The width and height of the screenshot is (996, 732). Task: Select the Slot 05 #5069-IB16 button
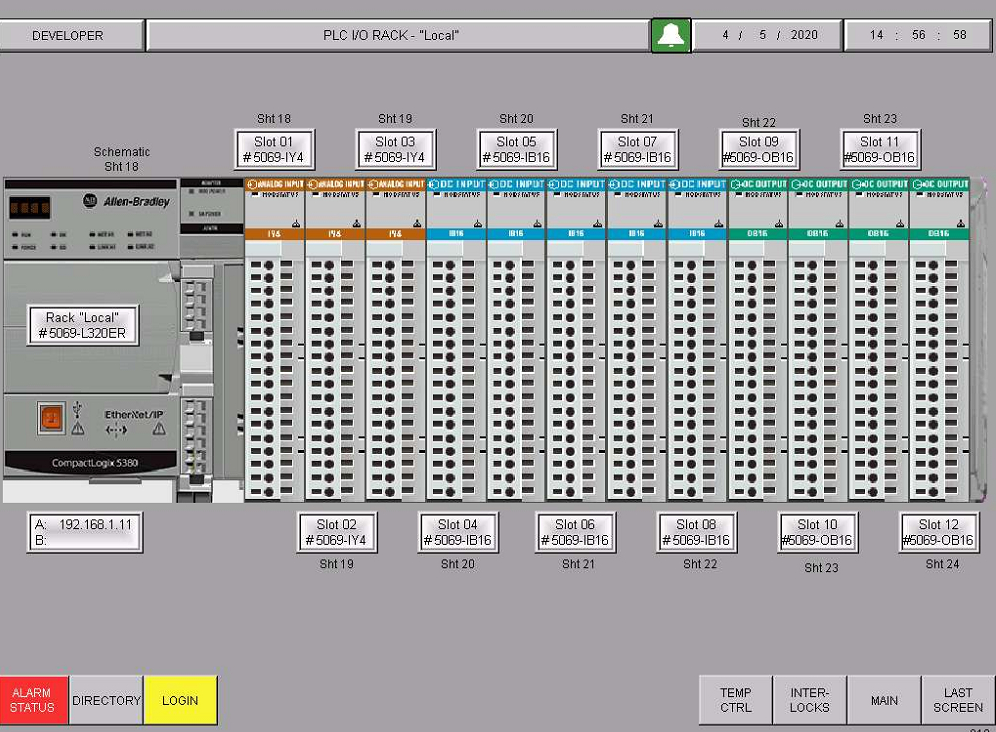pyautogui.click(x=516, y=149)
